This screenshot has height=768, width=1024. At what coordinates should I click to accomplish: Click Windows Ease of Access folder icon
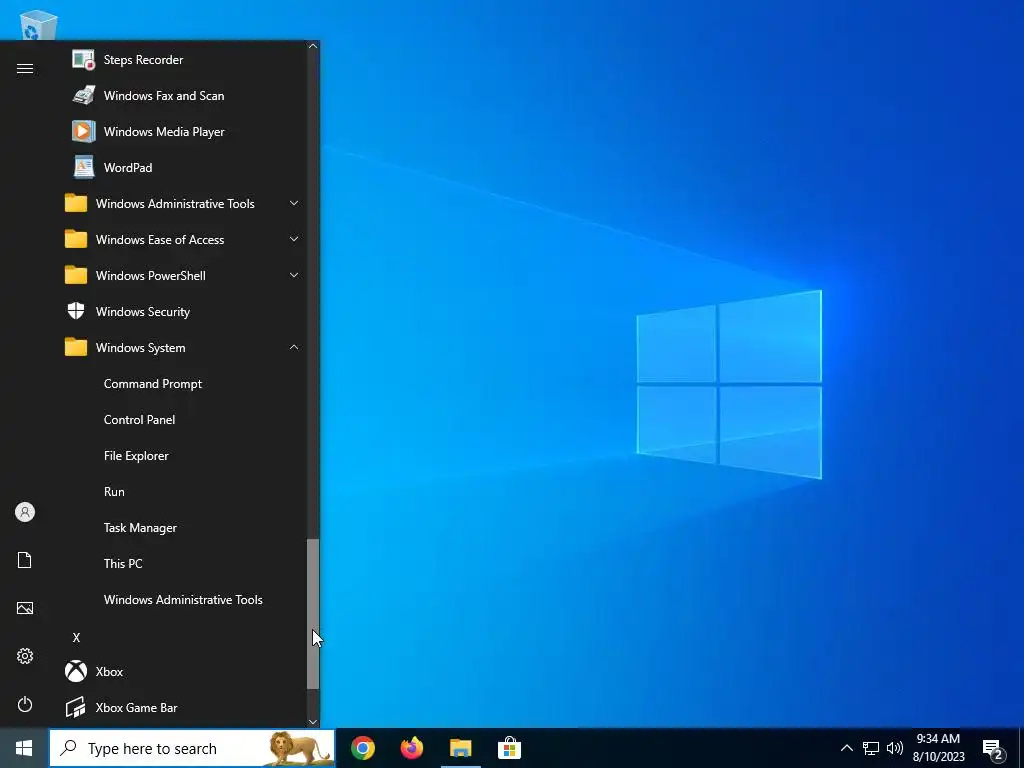click(76, 239)
